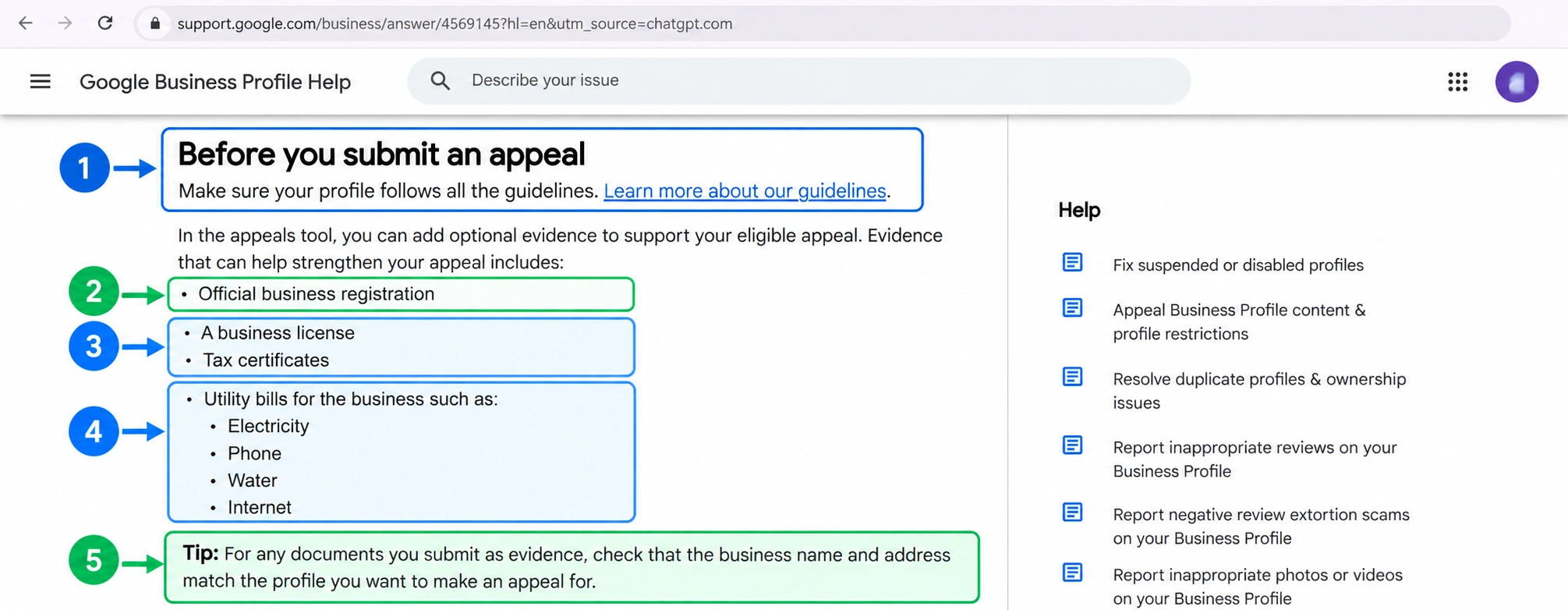Image resolution: width=1568 pixels, height=610 pixels.
Task: Click article icon beside Fix suspended profiles
Action: point(1073,262)
